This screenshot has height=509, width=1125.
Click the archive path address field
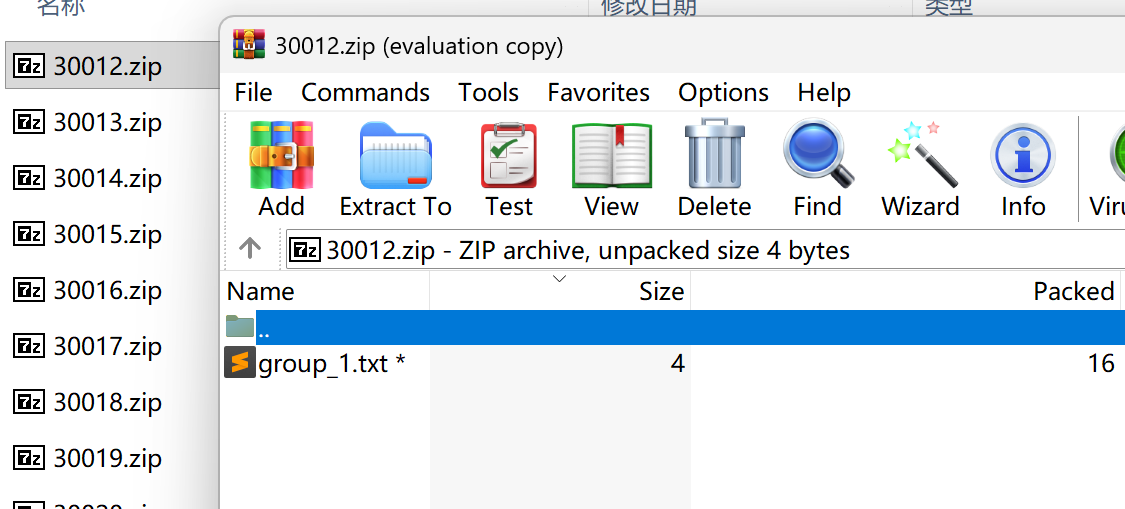(x=700, y=249)
